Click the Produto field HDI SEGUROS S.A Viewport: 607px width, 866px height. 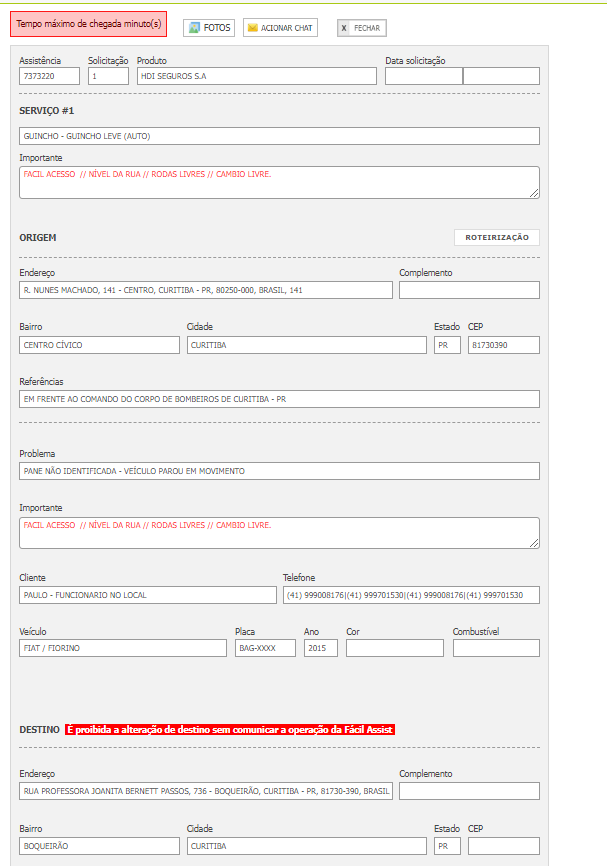coord(257,76)
